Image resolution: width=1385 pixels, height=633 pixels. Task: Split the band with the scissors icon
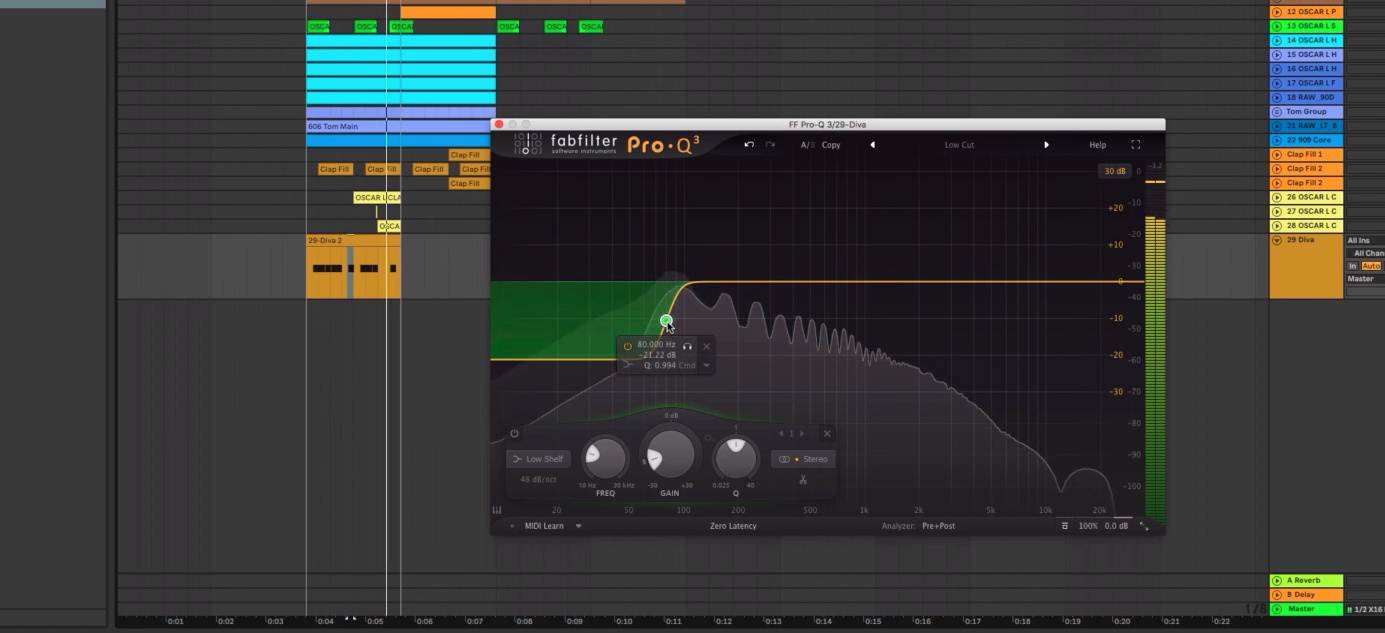coord(802,480)
